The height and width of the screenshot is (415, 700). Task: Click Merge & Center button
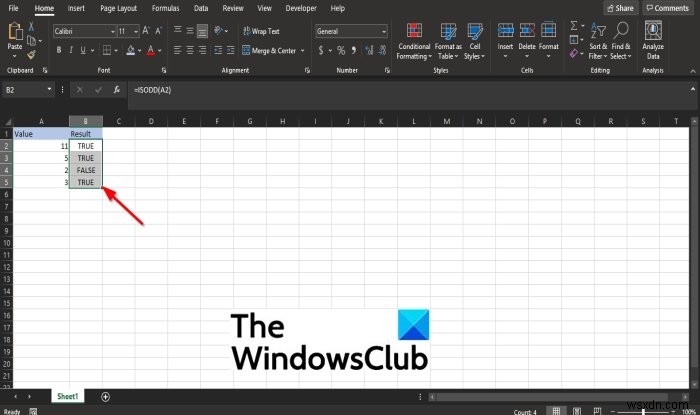[x=269, y=50]
